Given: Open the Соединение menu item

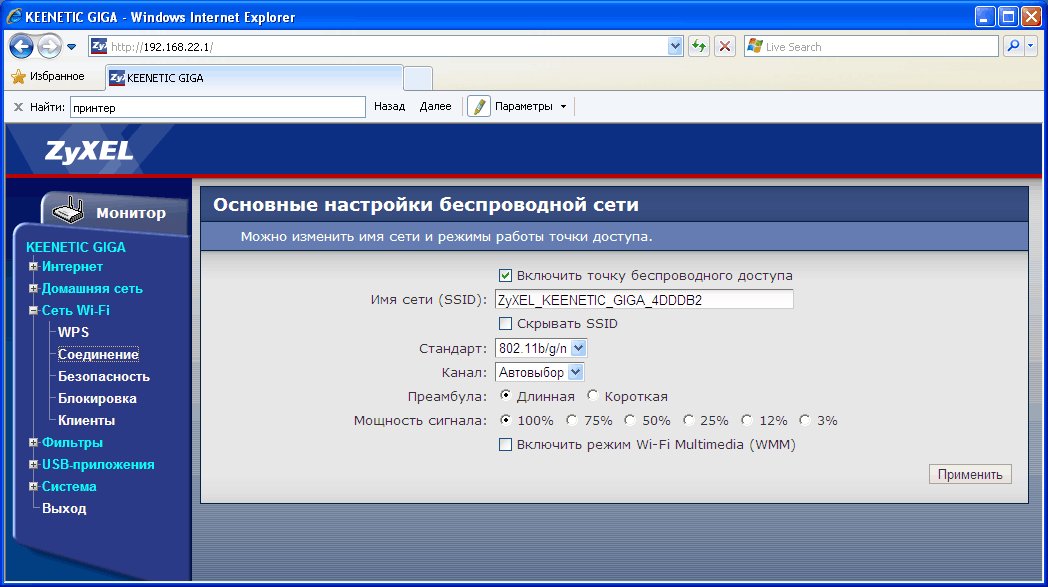Looking at the screenshot, I should [98, 354].
